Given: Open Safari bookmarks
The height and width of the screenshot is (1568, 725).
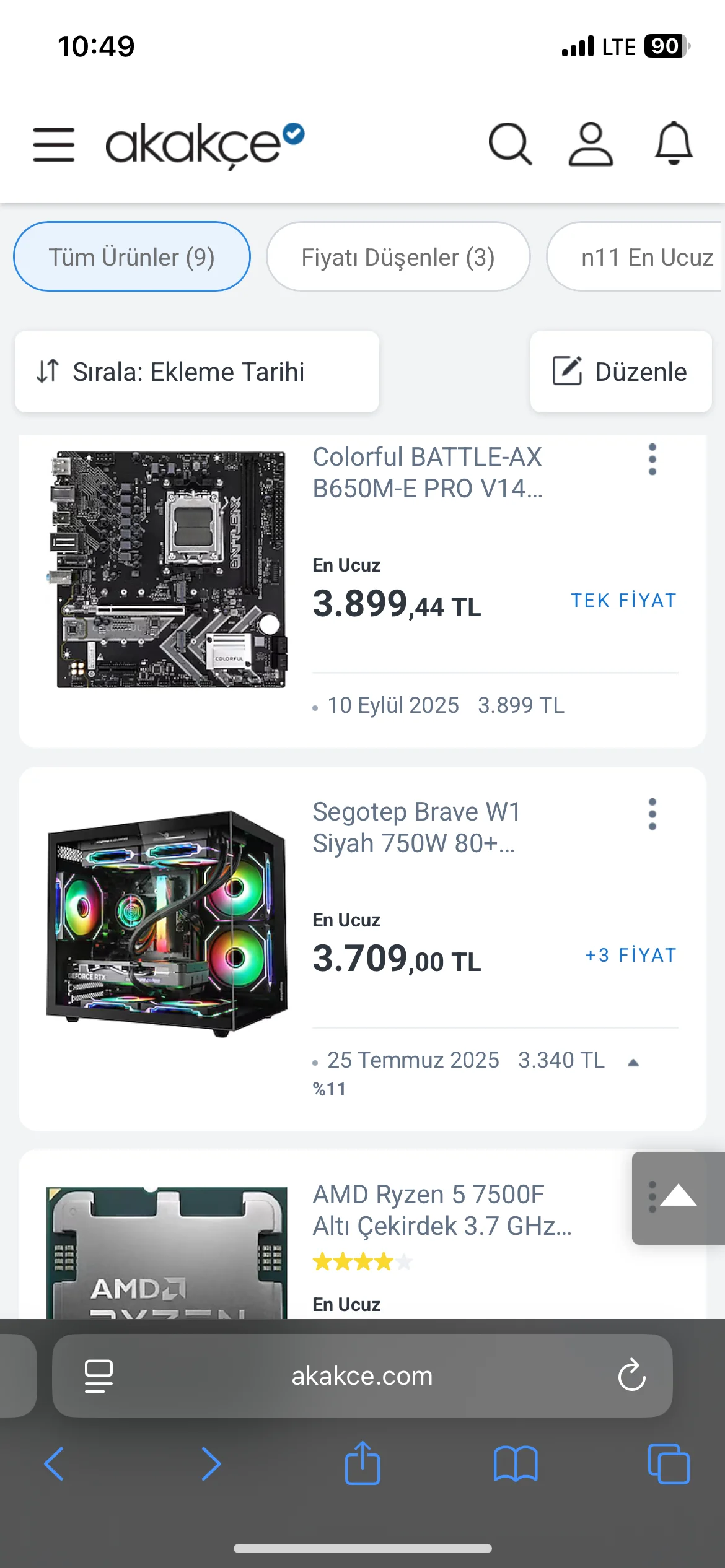Looking at the screenshot, I should click(516, 1464).
